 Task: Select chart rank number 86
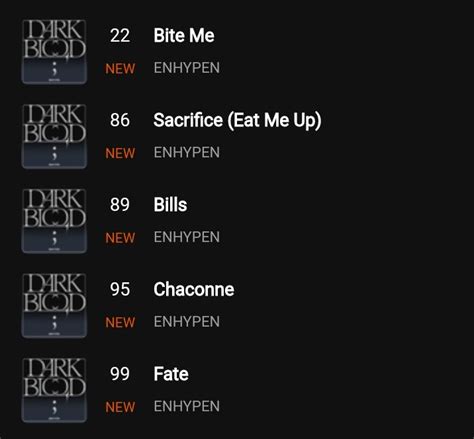tap(120, 120)
